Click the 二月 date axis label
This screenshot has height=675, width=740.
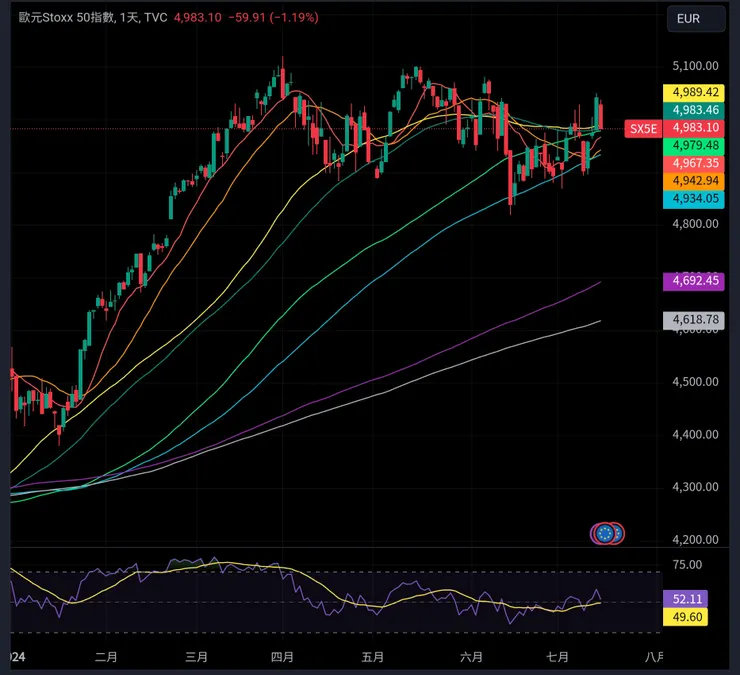point(106,657)
